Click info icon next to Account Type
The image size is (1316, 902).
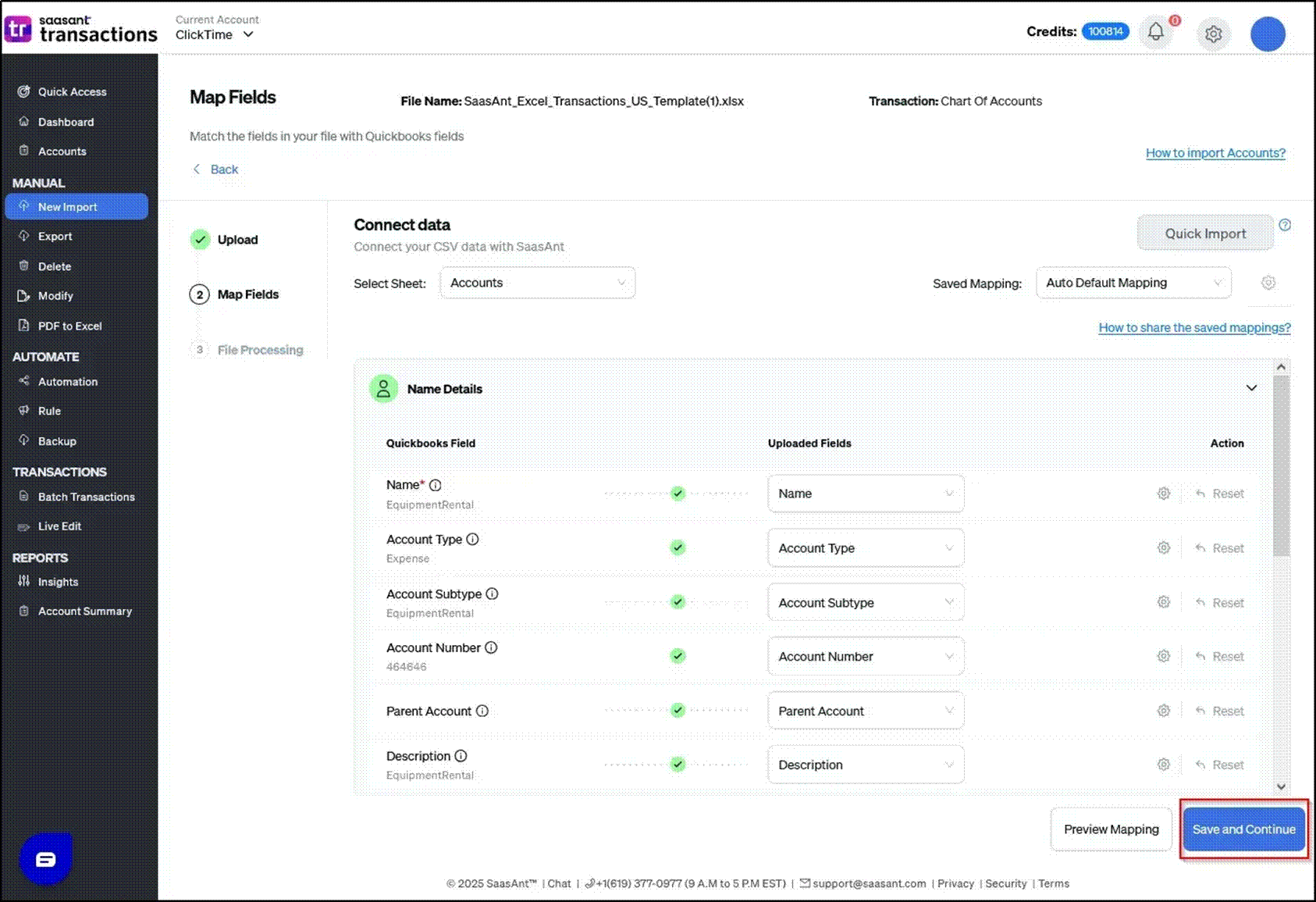click(472, 540)
